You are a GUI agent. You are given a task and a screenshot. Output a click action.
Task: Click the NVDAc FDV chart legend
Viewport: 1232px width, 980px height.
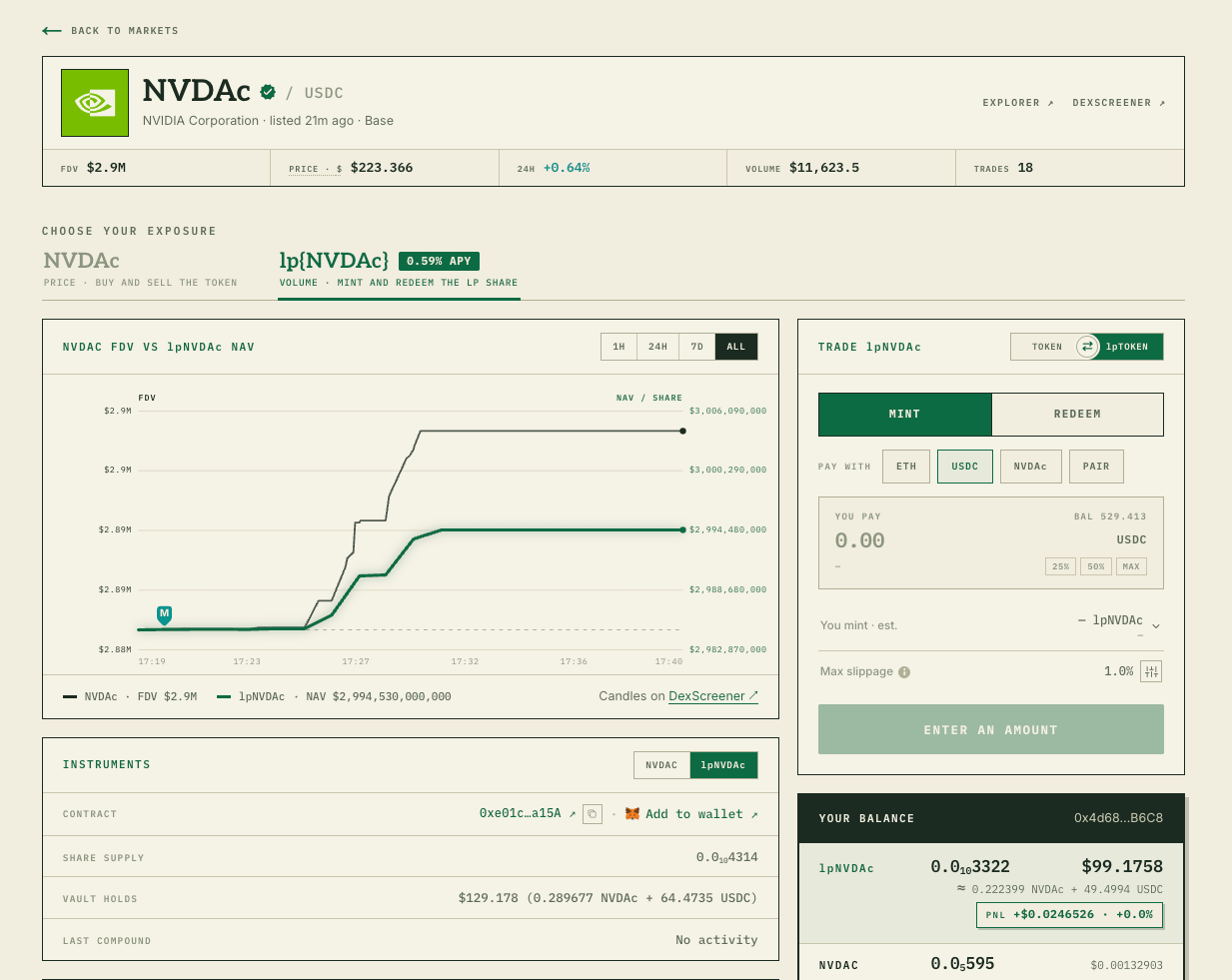click(130, 696)
